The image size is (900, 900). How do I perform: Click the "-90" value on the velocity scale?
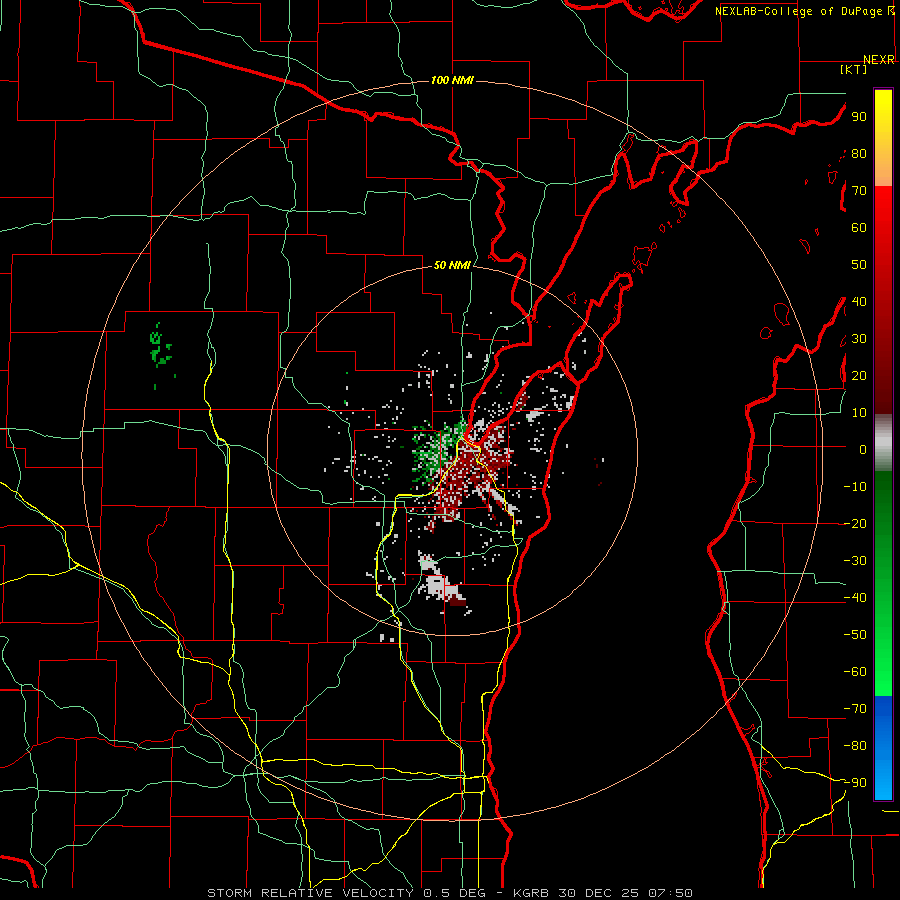(x=855, y=783)
